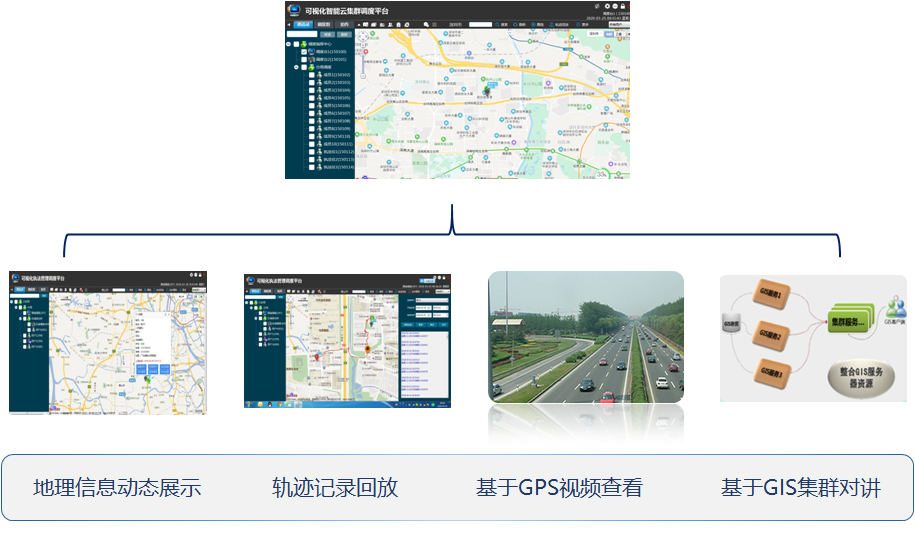This screenshot has width=915, height=539.
Task: Click the monitor logo of the dispatch platform
Action: (x=294, y=10)
